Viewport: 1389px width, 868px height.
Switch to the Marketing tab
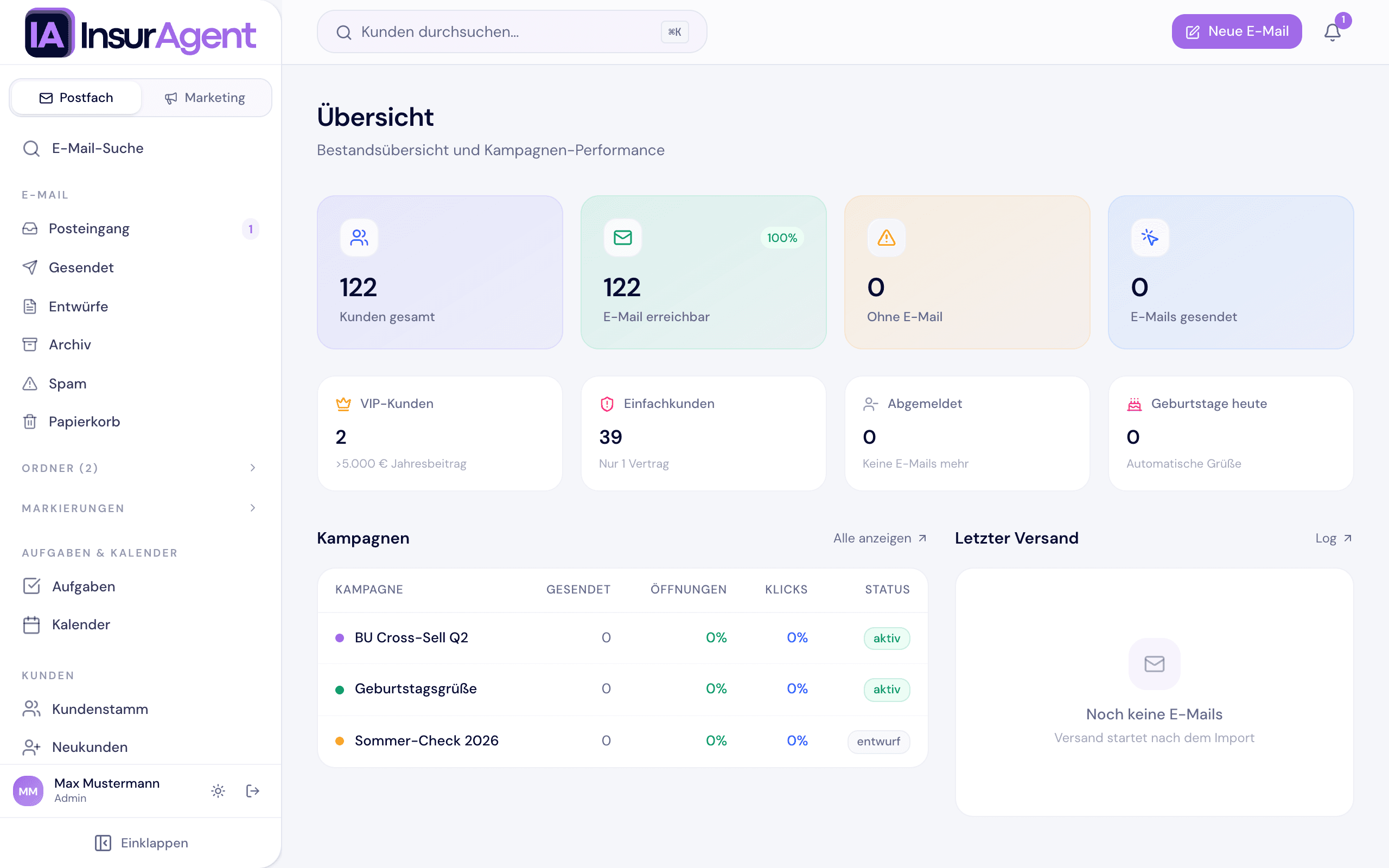[x=205, y=98]
